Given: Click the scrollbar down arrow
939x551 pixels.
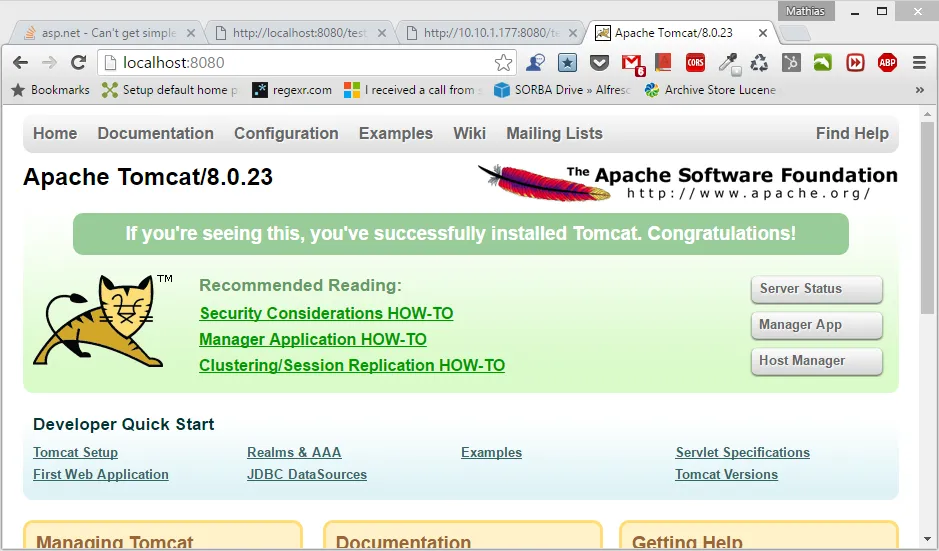Looking at the screenshot, I should click(x=928, y=539).
